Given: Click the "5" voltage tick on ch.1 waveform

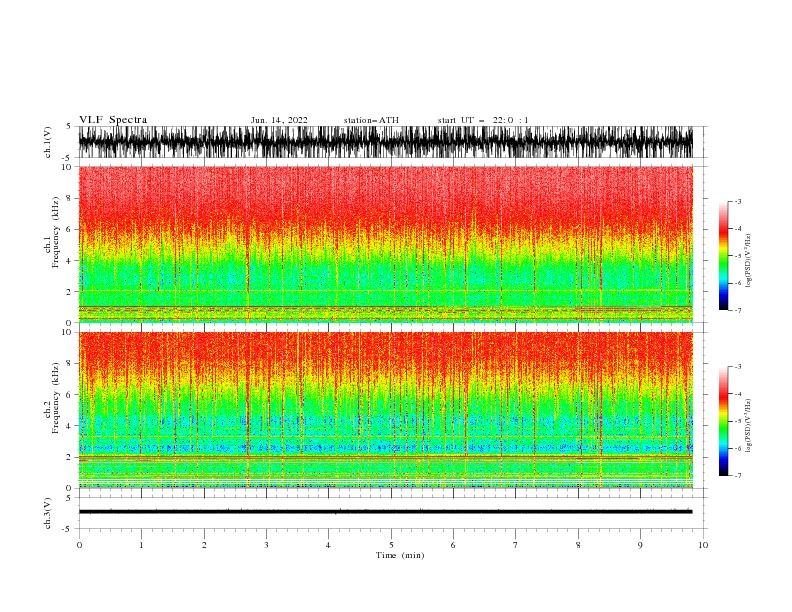Looking at the screenshot, I should coord(70,126).
